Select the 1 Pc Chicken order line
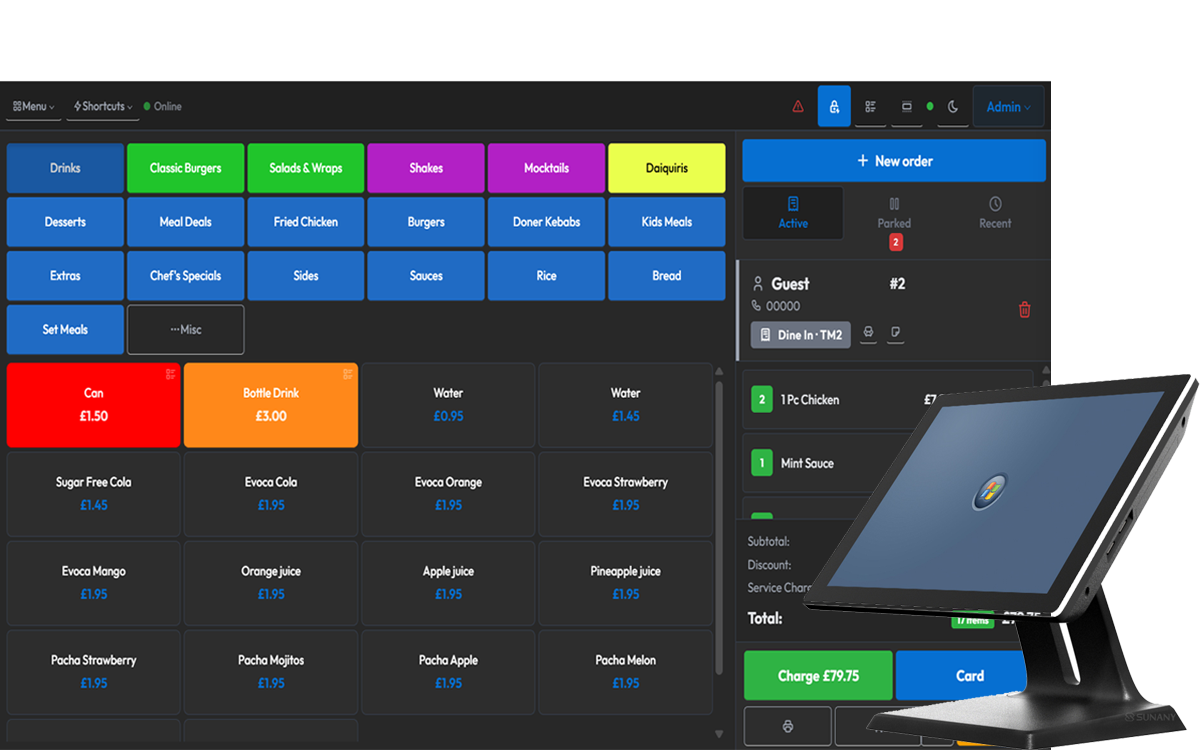Viewport: 1200px width, 750px height. coord(888,400)
